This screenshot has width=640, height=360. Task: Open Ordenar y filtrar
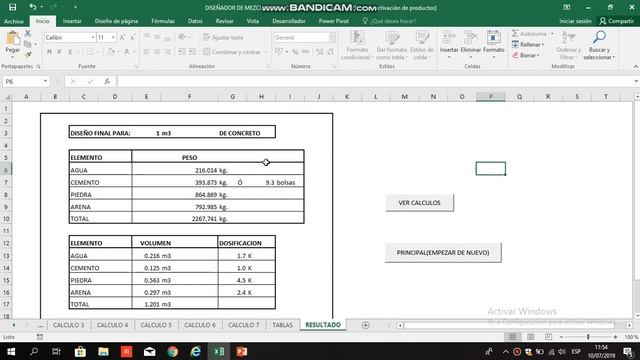pos(568,45)
